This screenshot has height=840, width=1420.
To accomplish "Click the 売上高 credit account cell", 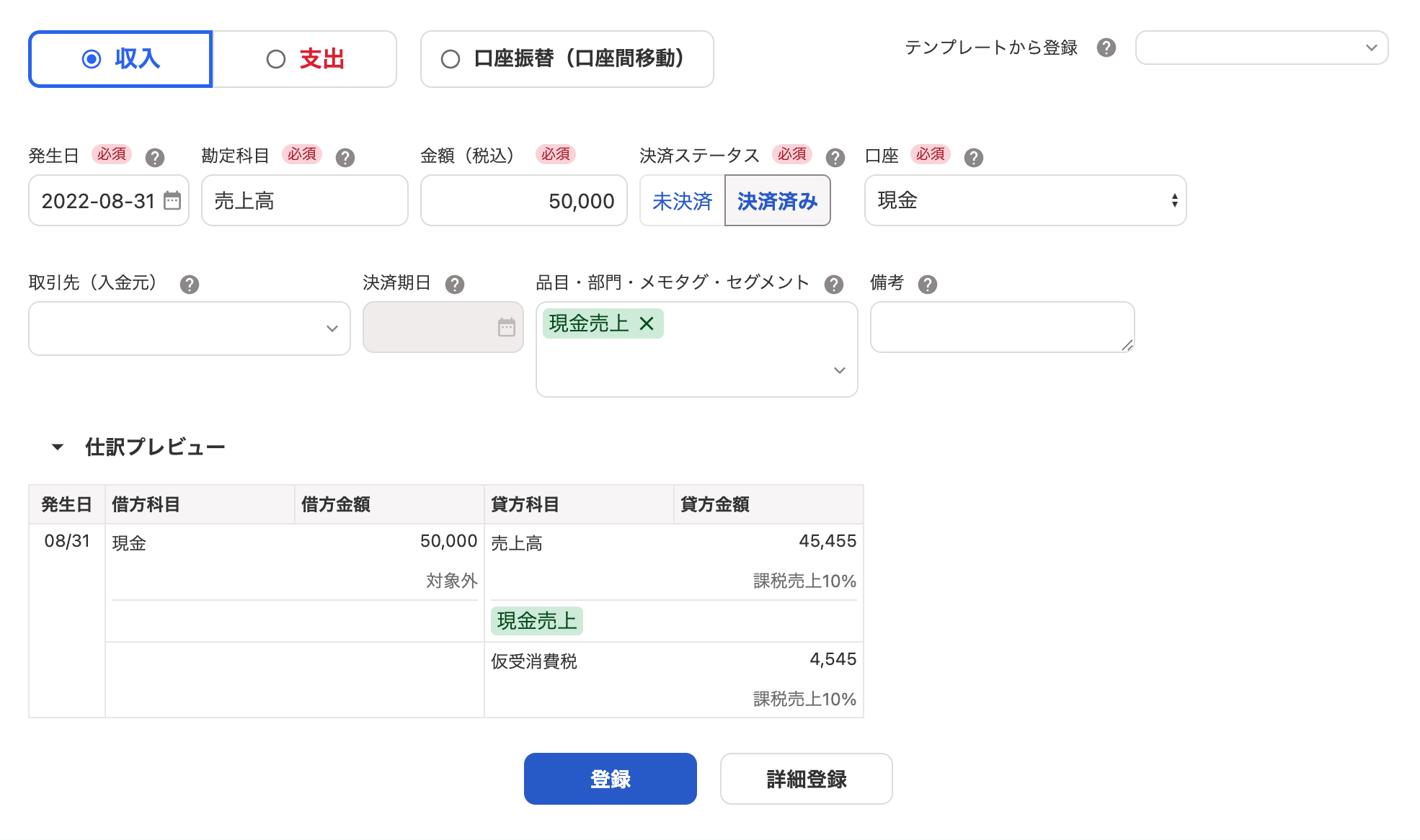I will coord(517,543).
